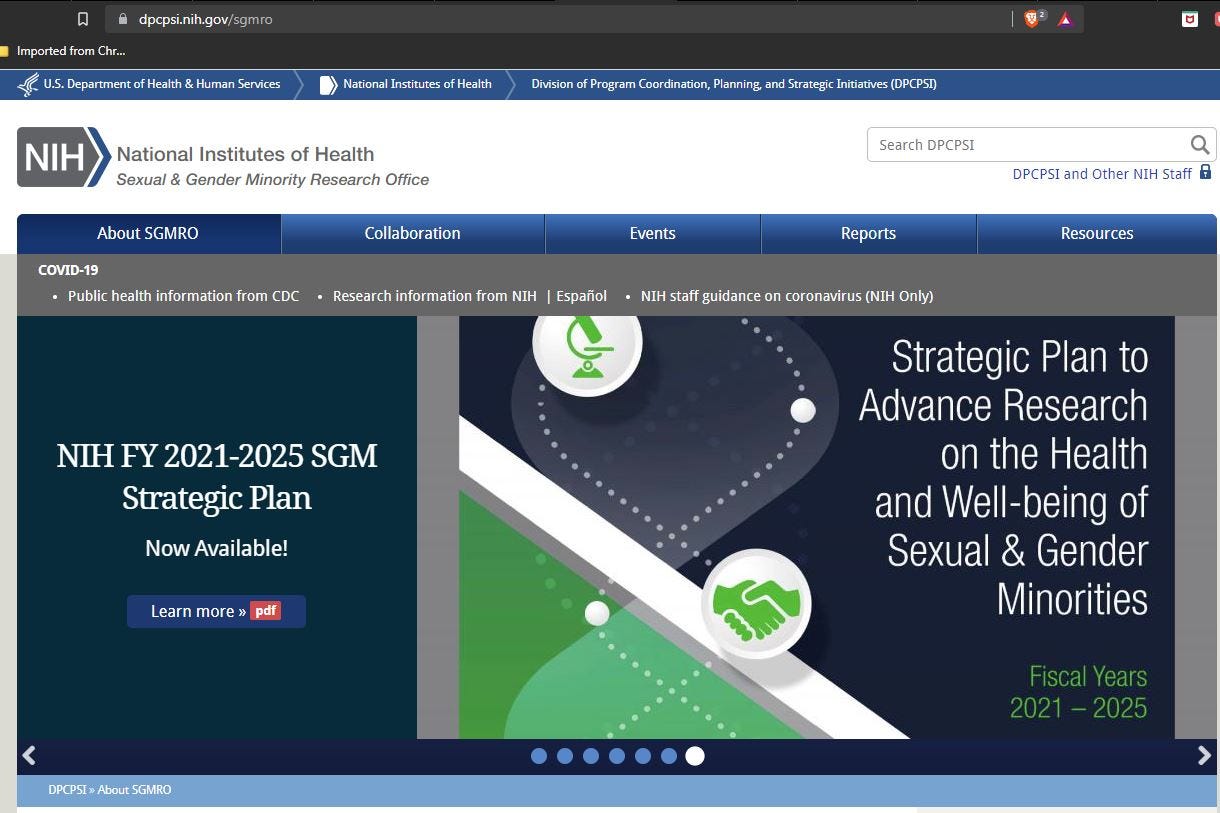
Task: Click the browser address bar URL
Action: click(x=205, y=19)
